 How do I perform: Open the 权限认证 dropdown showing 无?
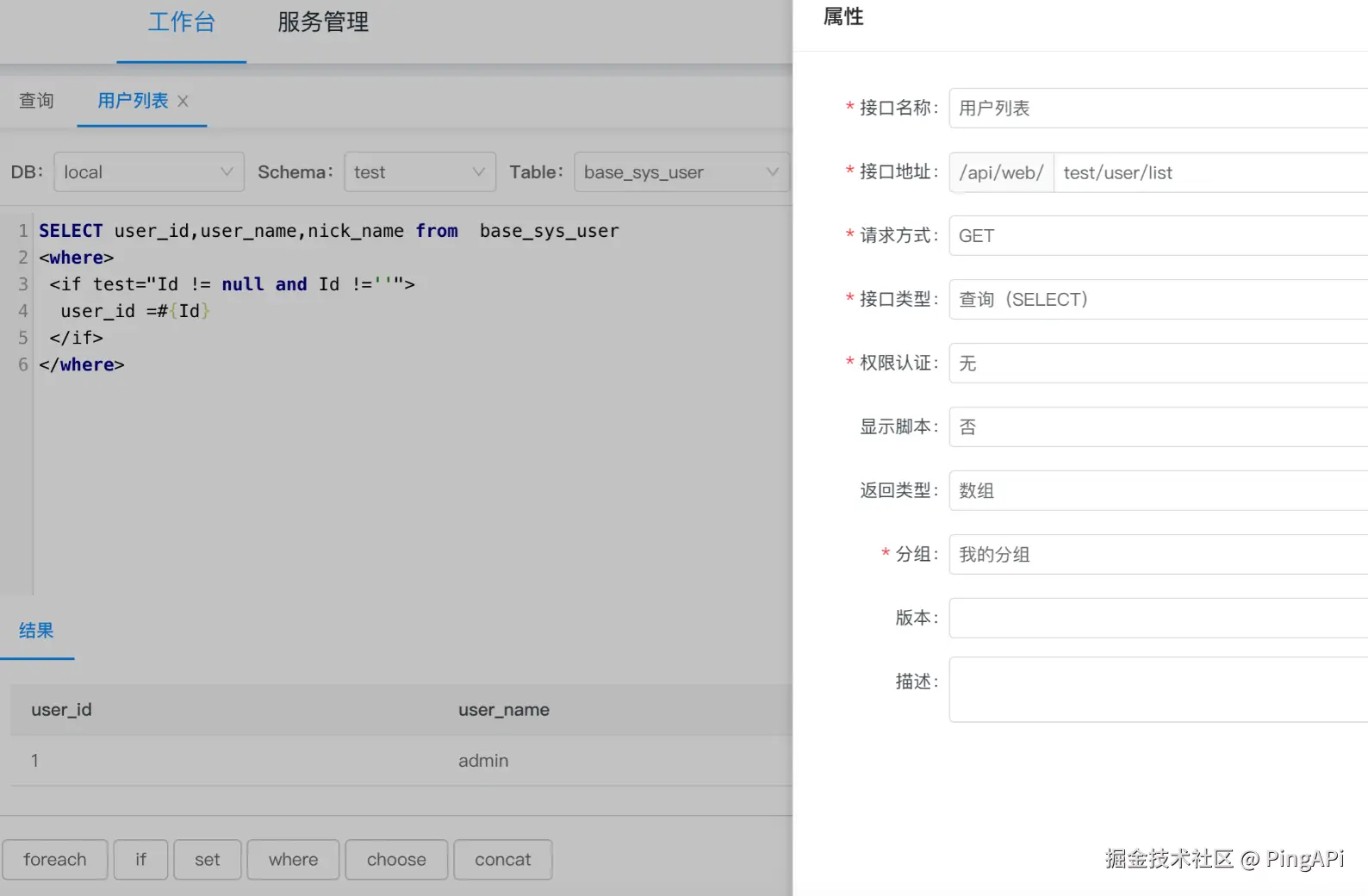pos(1158,364)
